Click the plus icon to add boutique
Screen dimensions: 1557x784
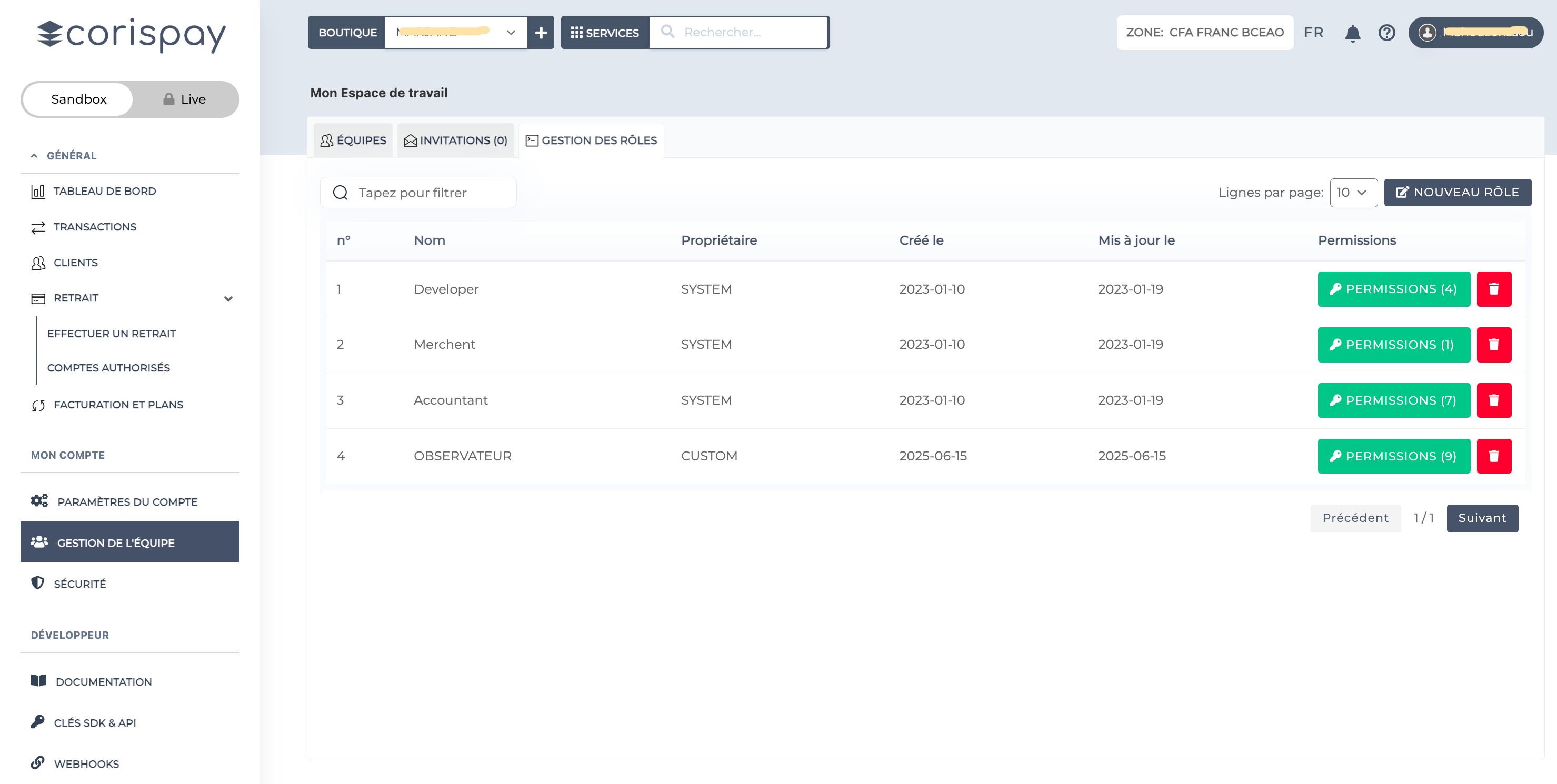[x=541, y=33]
